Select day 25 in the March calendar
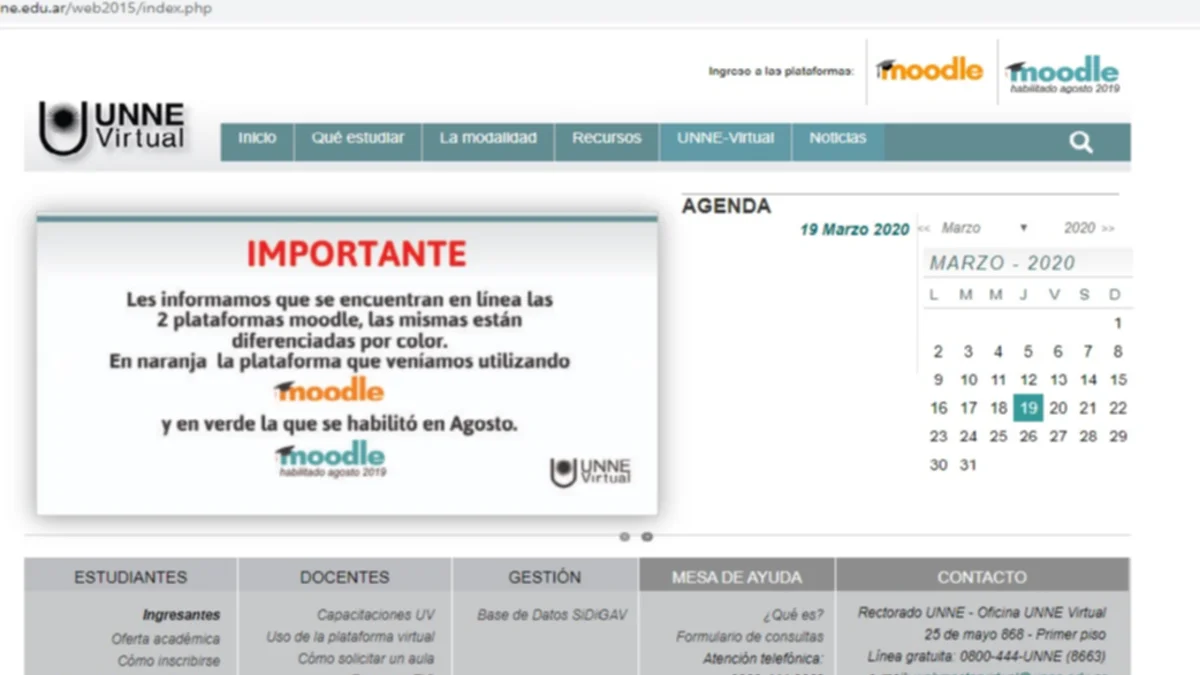This screenshot has height=675, width=1200. tap(998, 437)
